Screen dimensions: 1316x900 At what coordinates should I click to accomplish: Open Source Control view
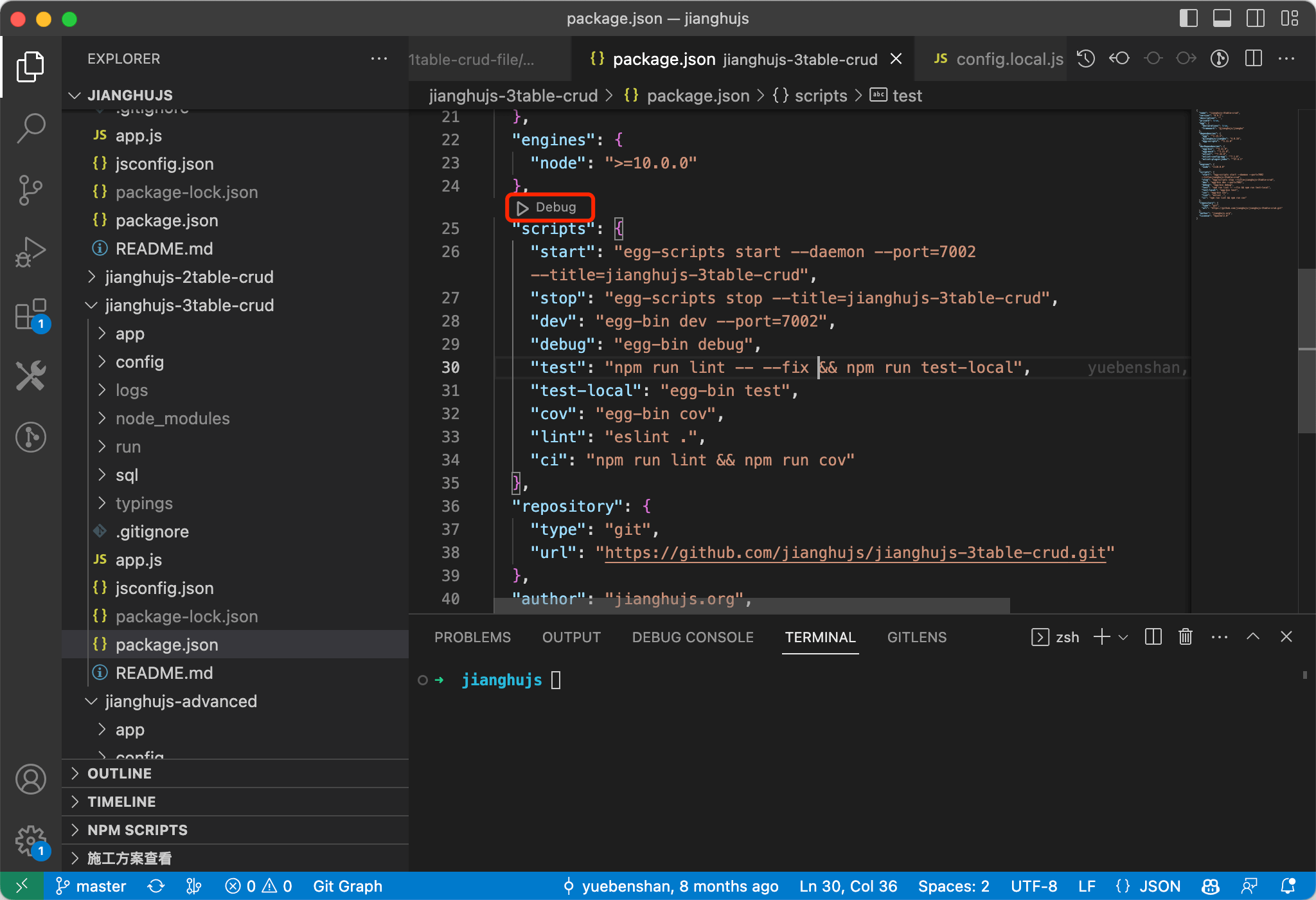pyautogui.click(x=30, y=190)
